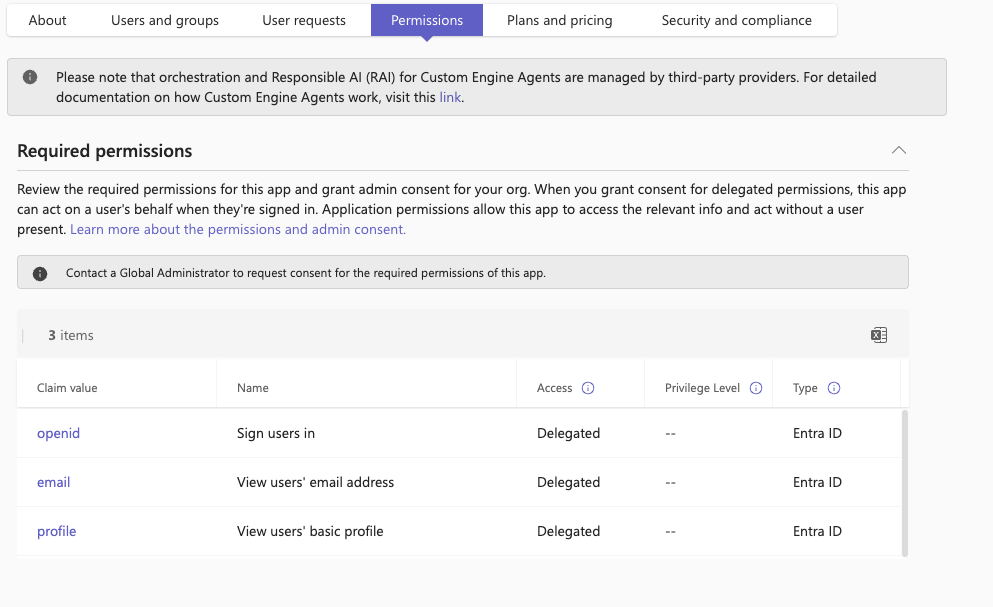Viewport: 993px width, 607px height.
Task: Select the 'View users' email address' cell
Action: 315,482
